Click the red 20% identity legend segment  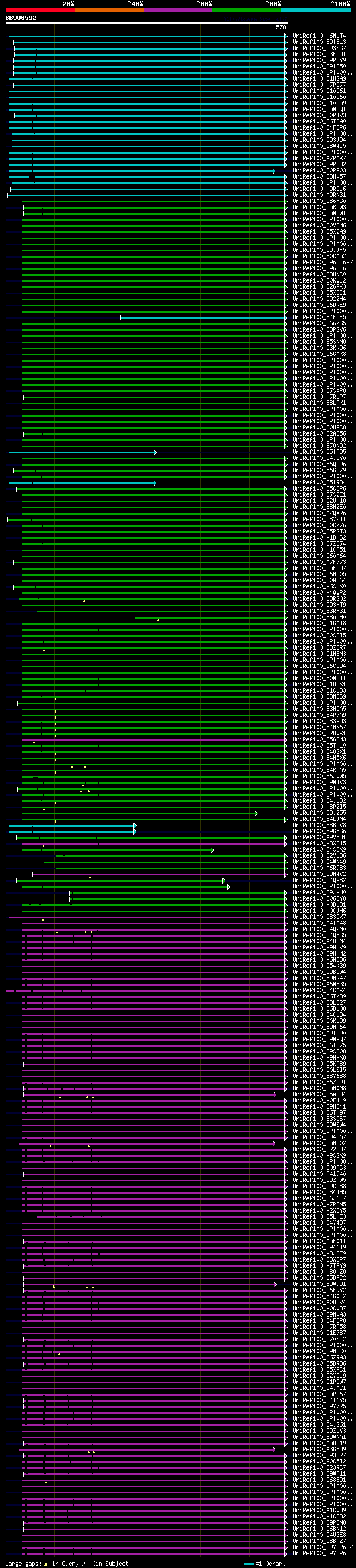39,10
